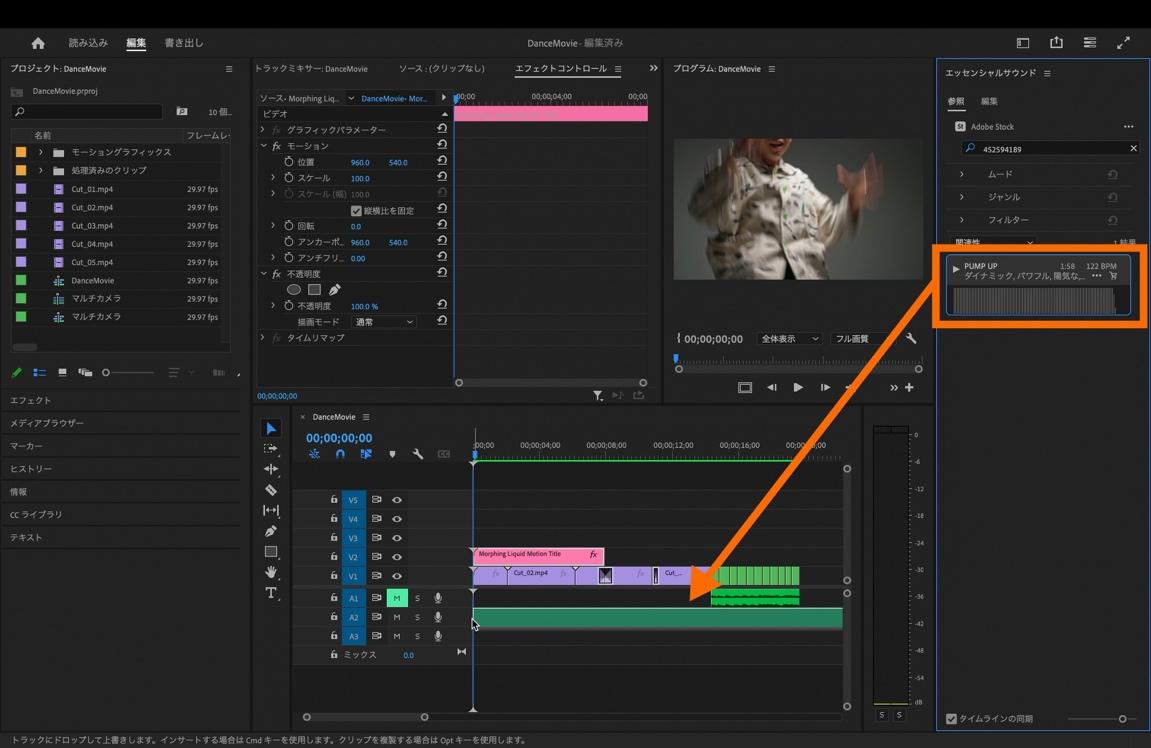Image resolution: width=1151 pixels, height=748 pixels.
Task: Switch to the 書き出し workspace tab
Action: [x=183, y=43]
